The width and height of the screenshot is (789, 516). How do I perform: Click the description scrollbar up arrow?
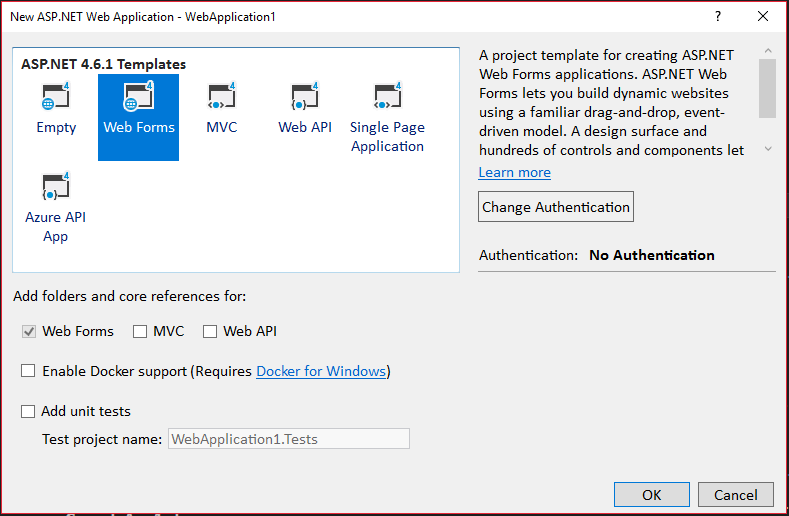[x=768, y=50]
